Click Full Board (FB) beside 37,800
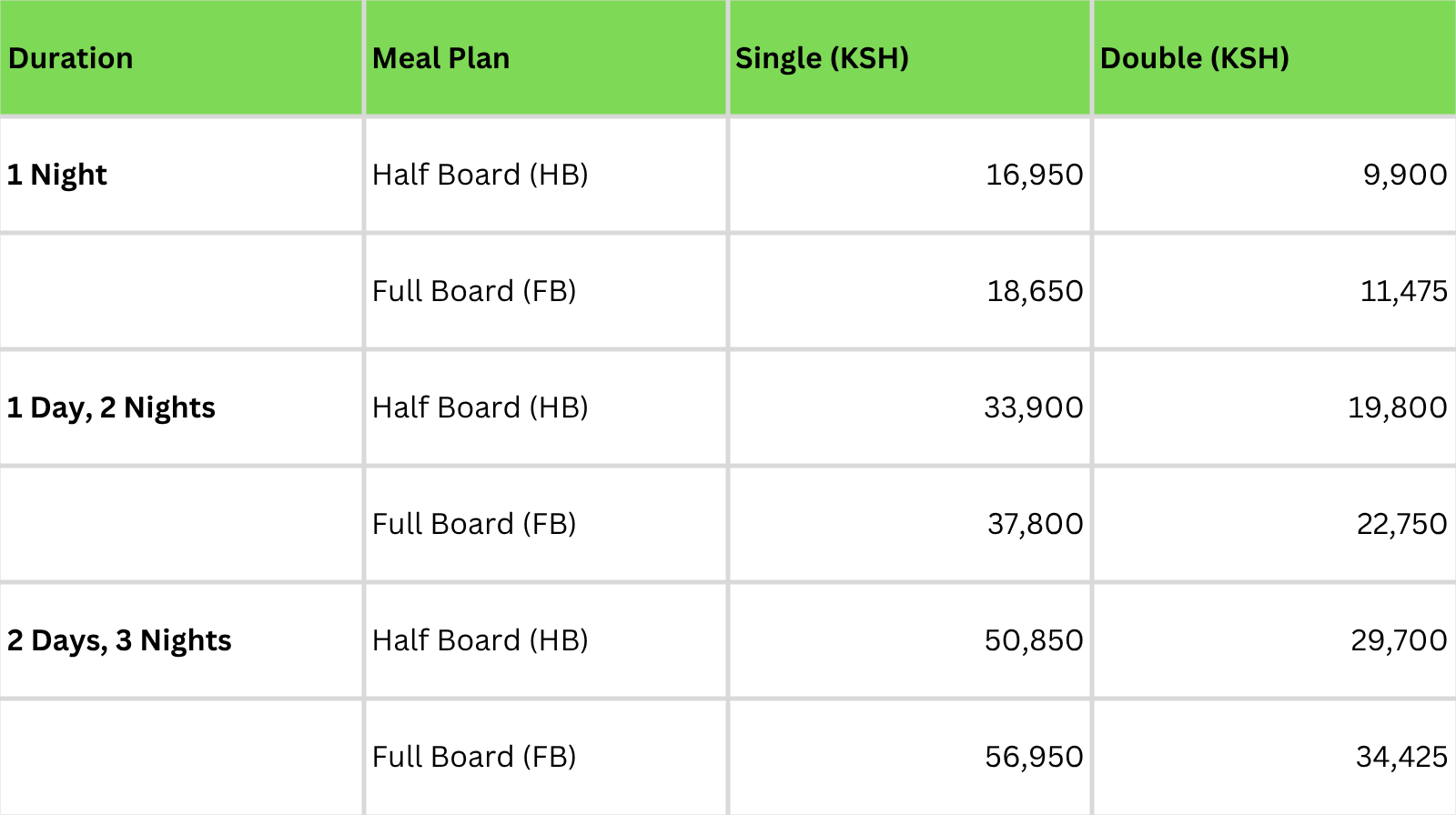Screen dimensions: 1456x815 pyautogui.click(x=474, y=524)
